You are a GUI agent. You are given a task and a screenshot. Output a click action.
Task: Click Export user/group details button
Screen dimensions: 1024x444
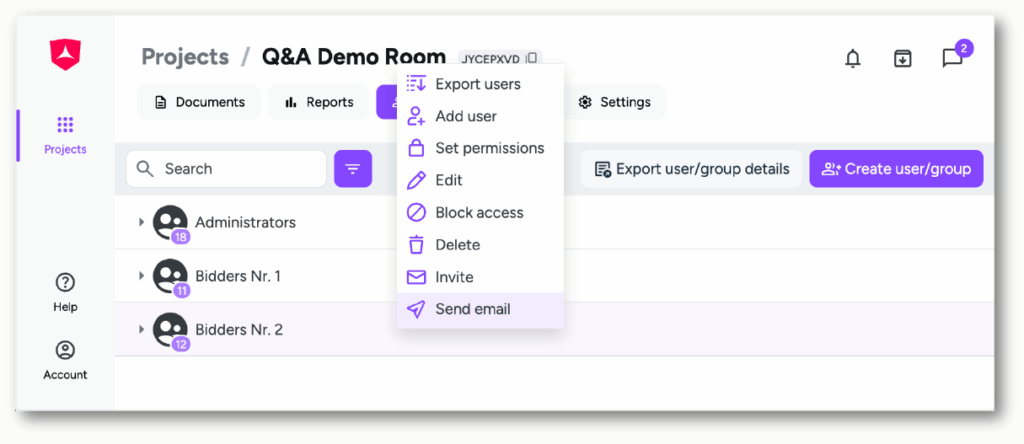tap(691, 169)
